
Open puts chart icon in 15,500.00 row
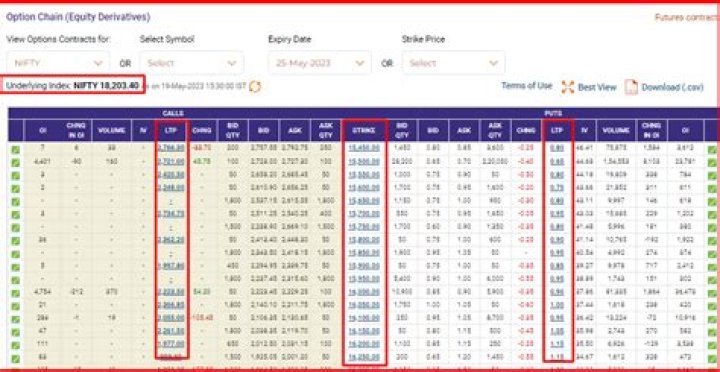pyautogui.click(x=712, y=163)
